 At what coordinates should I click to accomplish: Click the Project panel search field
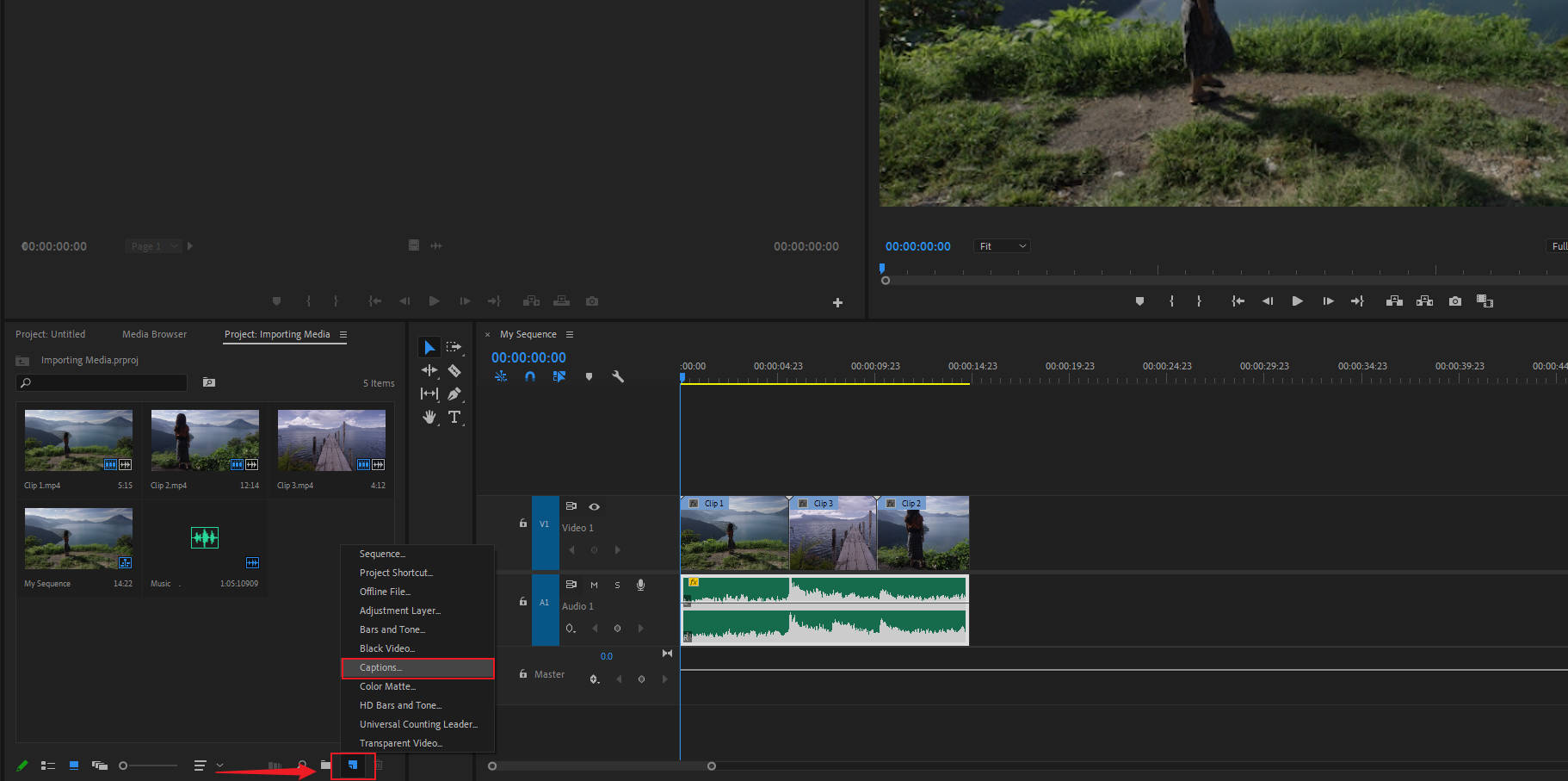point(101,382)
